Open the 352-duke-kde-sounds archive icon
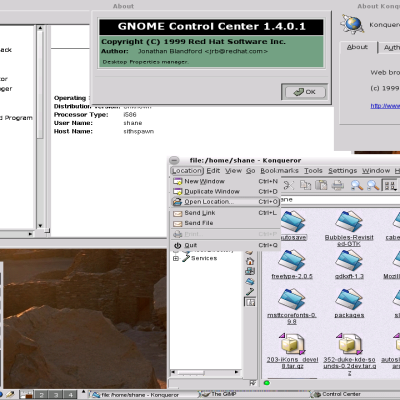400x400 pixels. [x=349, y=344]
